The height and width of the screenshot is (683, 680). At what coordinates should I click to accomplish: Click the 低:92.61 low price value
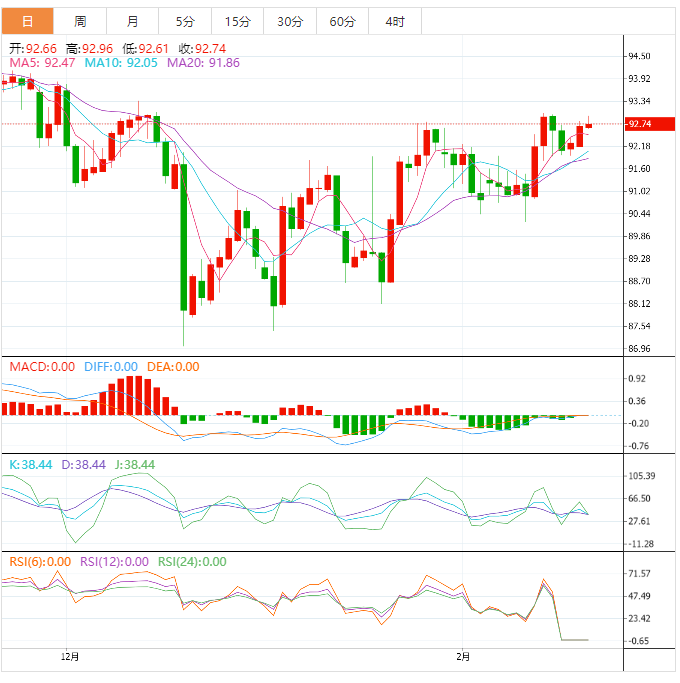click(145, 48)
